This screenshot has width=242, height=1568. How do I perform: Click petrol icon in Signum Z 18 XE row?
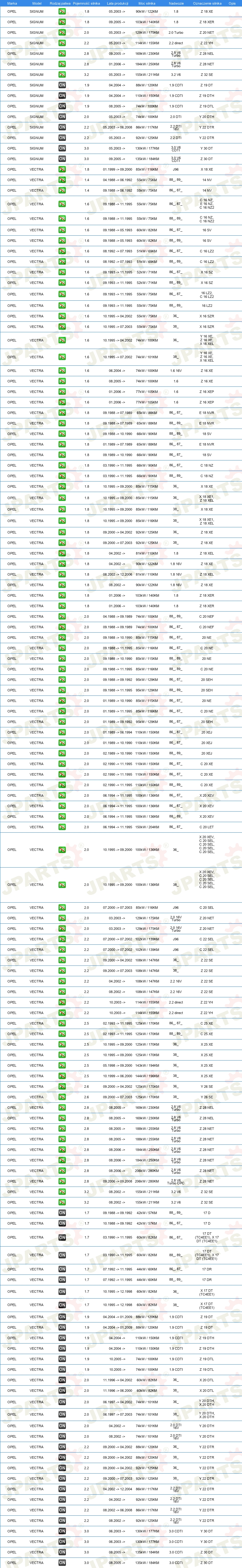click(x=62, y=11)
